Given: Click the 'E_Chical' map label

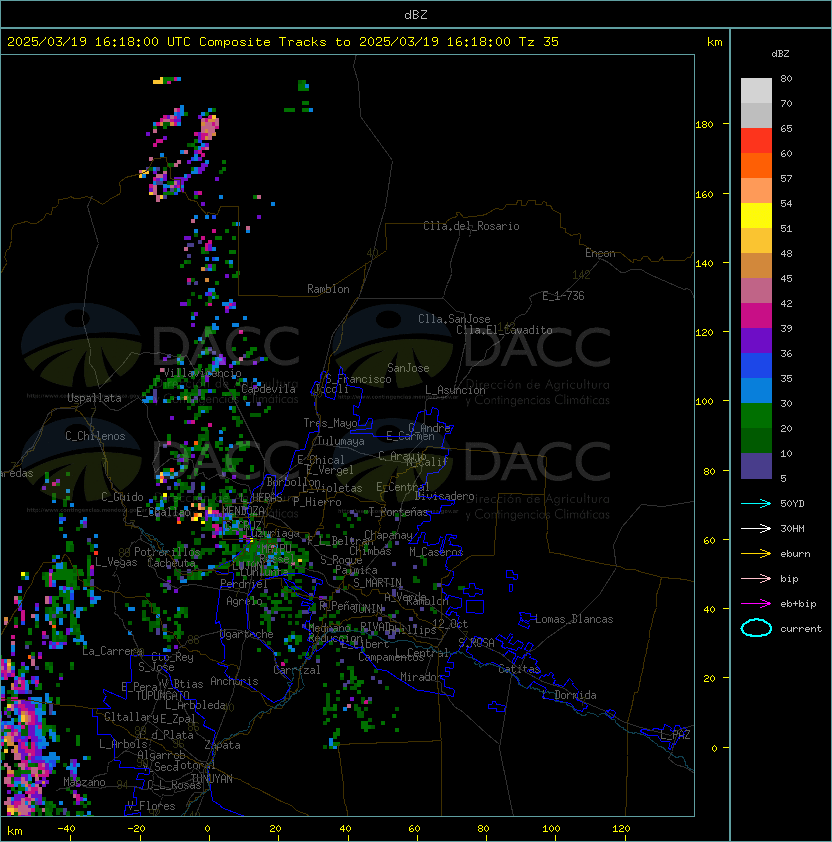Looking at the screenshot, I should tap(321, 460).
